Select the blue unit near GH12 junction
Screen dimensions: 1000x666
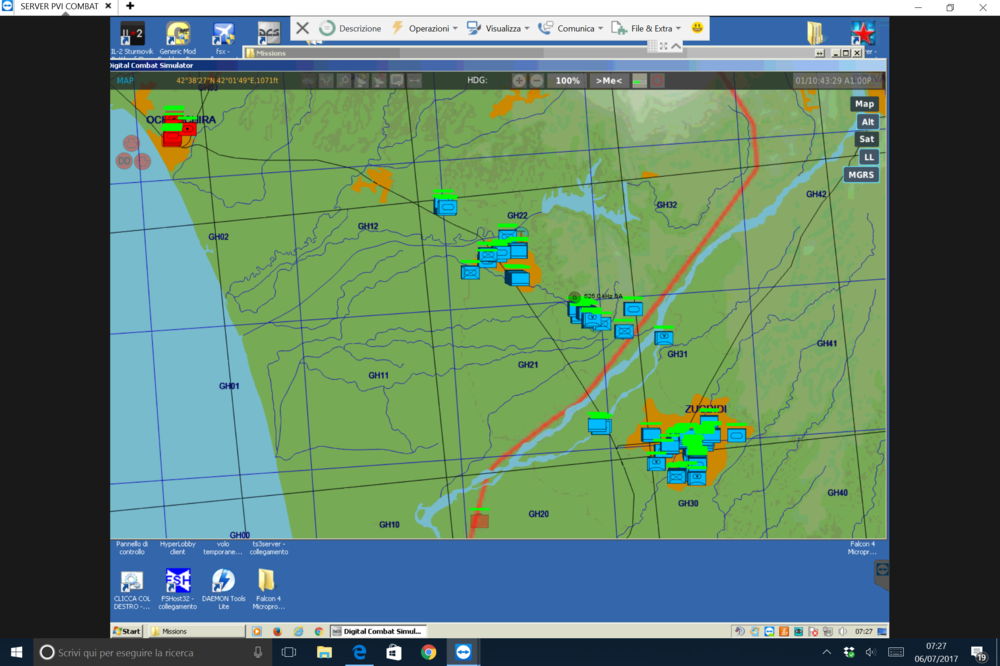(446, 206)
